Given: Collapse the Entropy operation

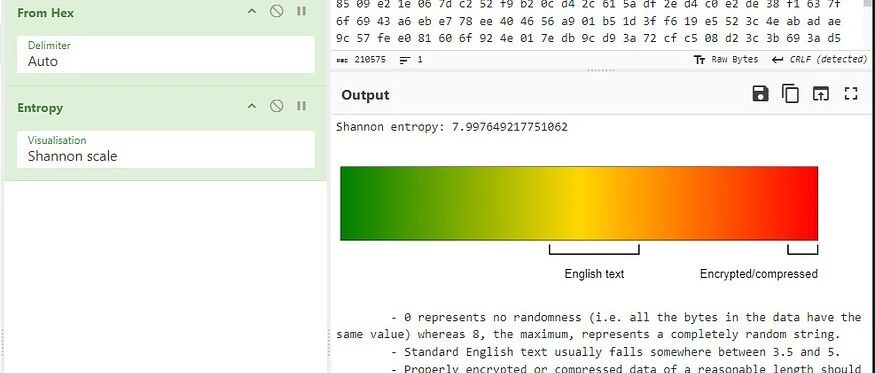Looking at the screenshot, I should 252,106.
